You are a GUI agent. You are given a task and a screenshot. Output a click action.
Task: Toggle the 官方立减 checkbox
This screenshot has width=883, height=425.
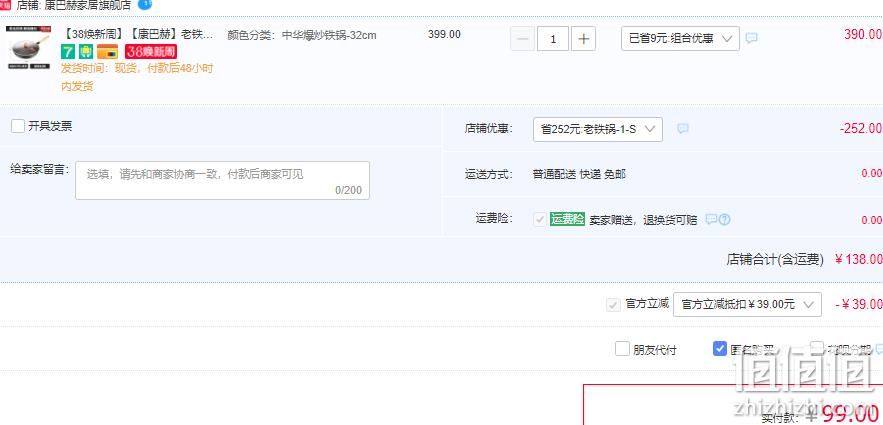tap(613, 305)
